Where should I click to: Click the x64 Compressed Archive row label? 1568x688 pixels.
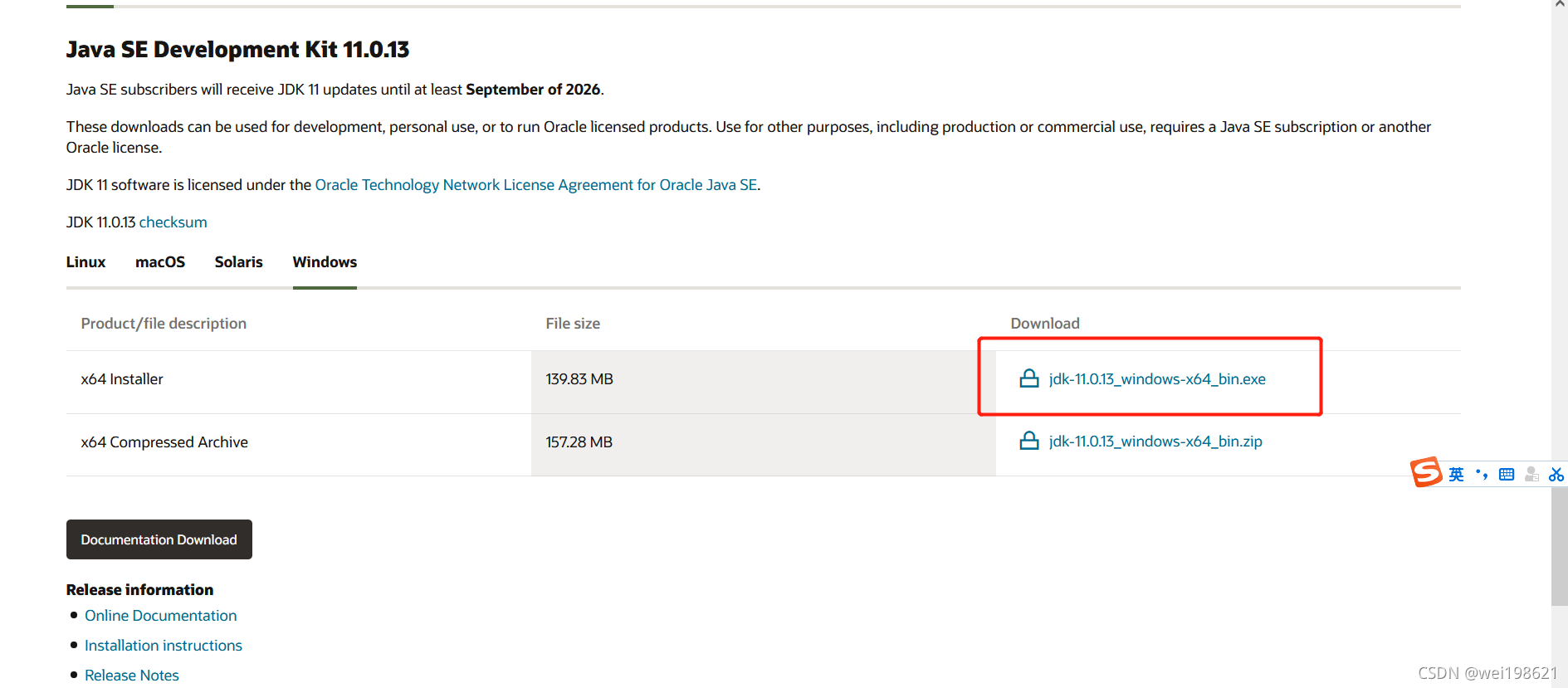pos(164,442)
